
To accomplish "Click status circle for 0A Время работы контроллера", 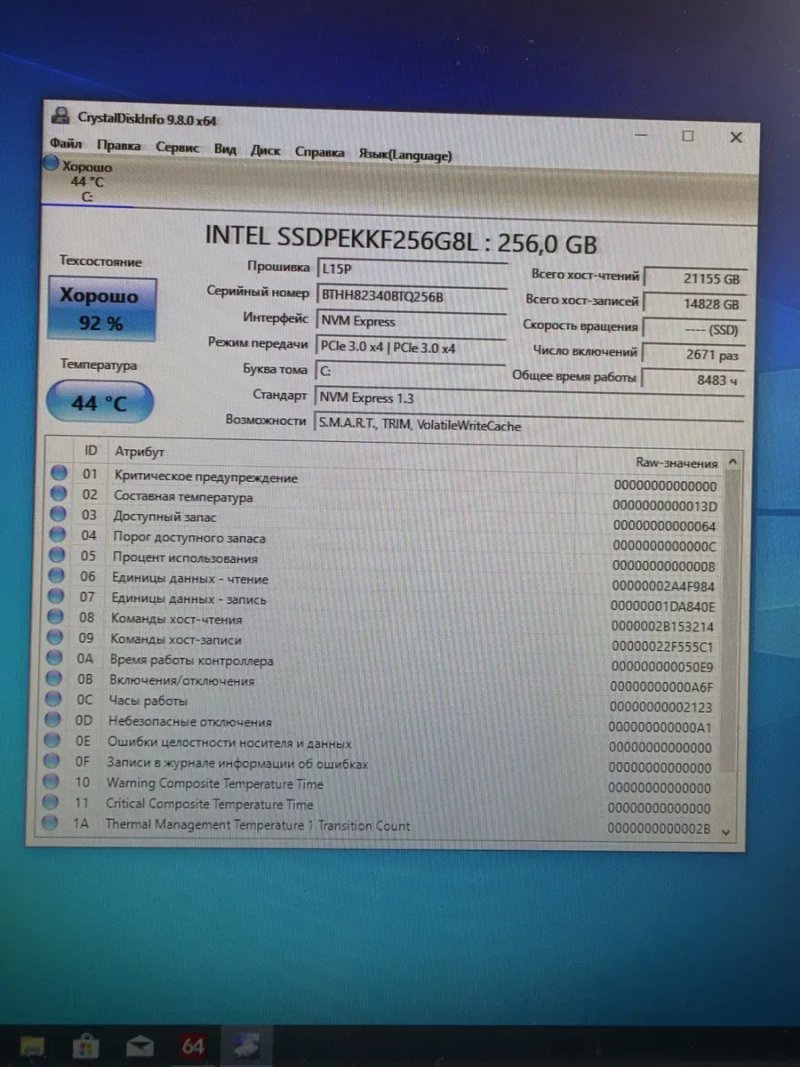I will pos(54,658).
